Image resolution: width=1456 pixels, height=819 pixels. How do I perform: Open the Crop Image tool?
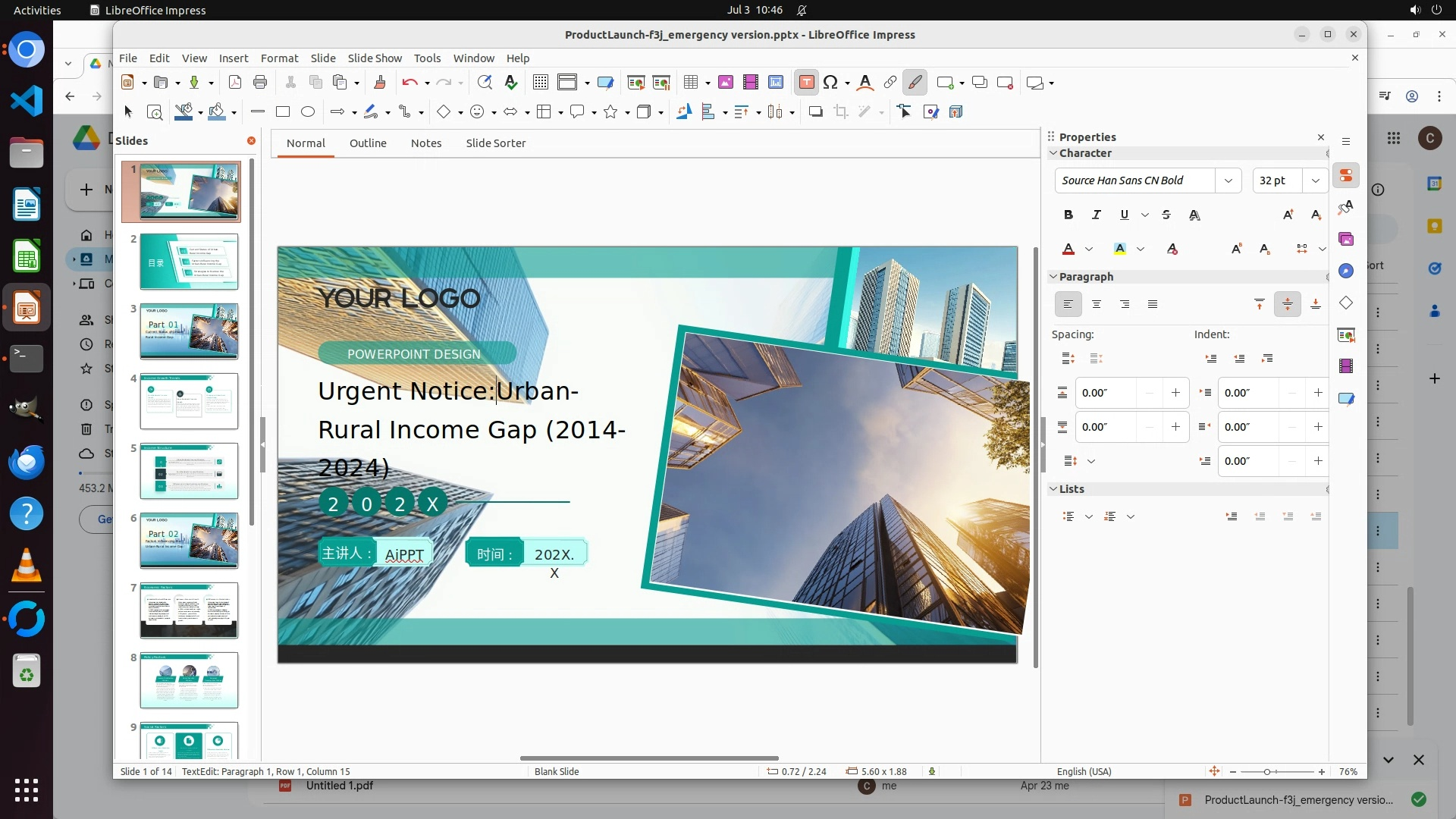point(840,112)
